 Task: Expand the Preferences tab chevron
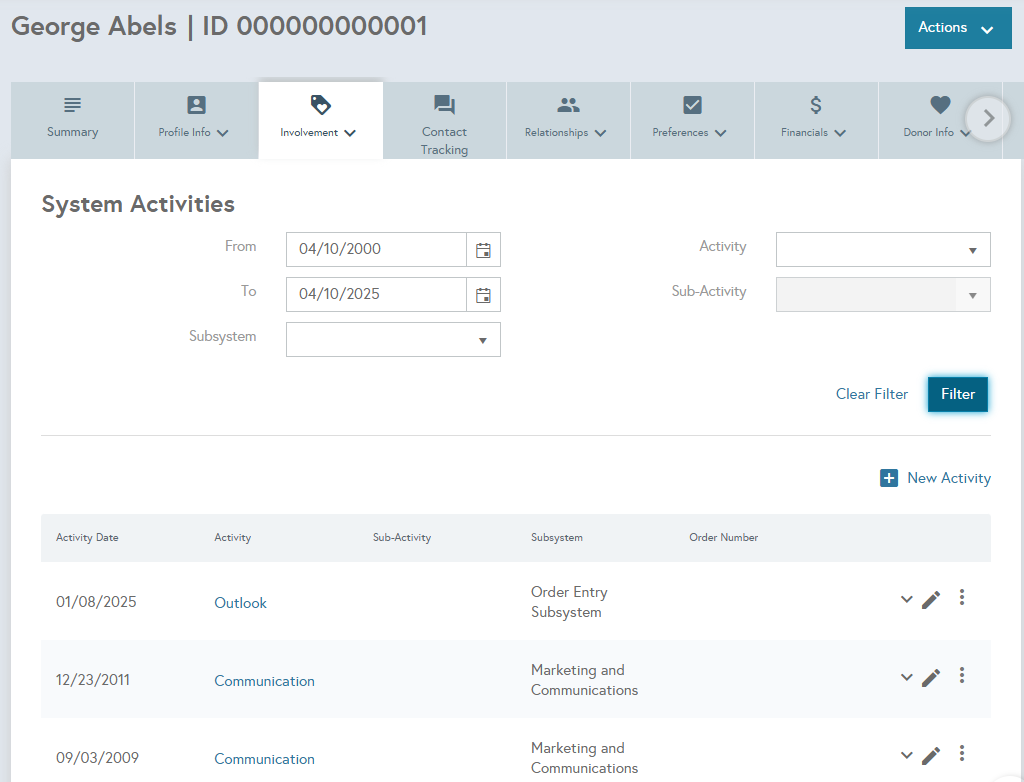point(720,133)
